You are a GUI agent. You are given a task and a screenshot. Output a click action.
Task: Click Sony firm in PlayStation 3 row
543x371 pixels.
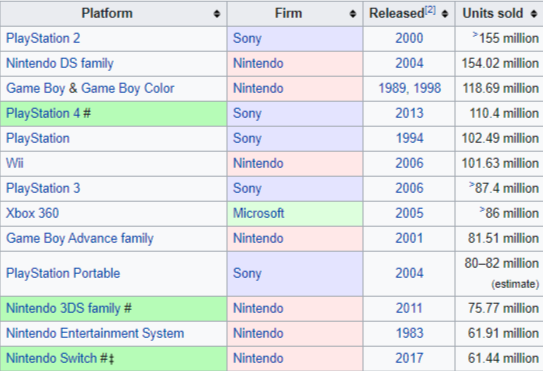click(x=247, y=188)
